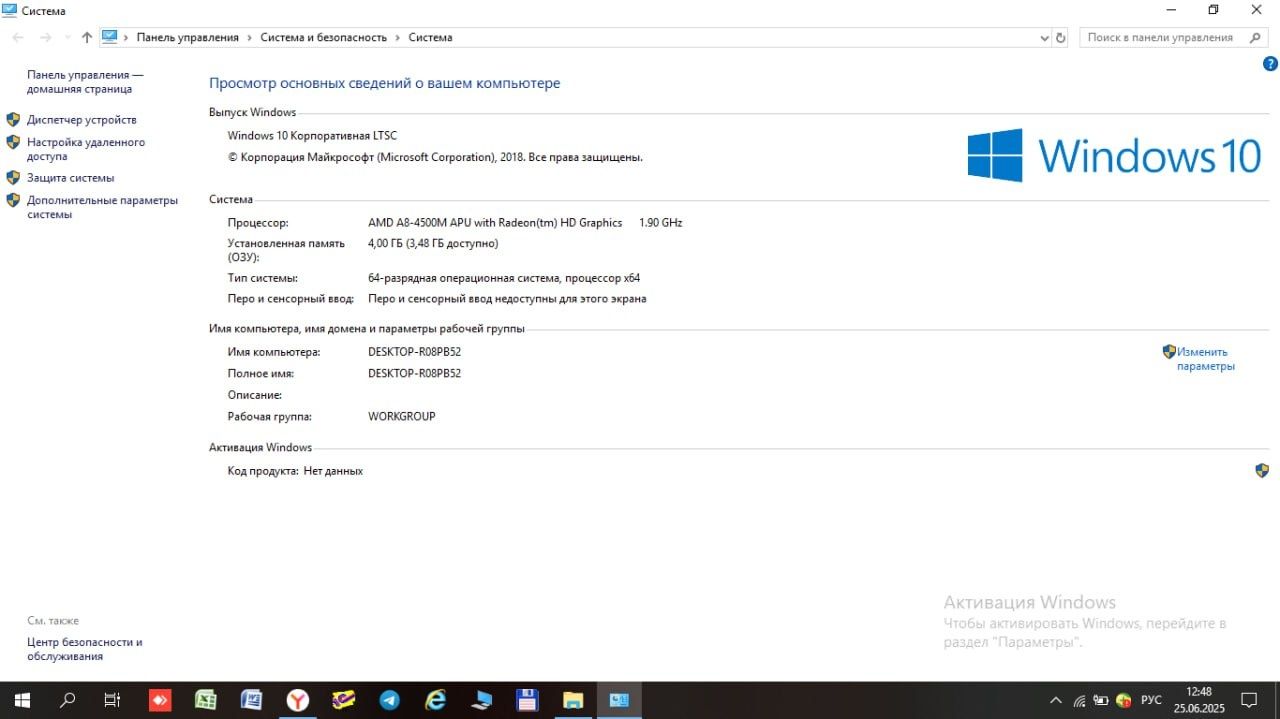This screenshot has width=1280, height=719.
Task: Open taskbar search magnifier
Action: 68,700
